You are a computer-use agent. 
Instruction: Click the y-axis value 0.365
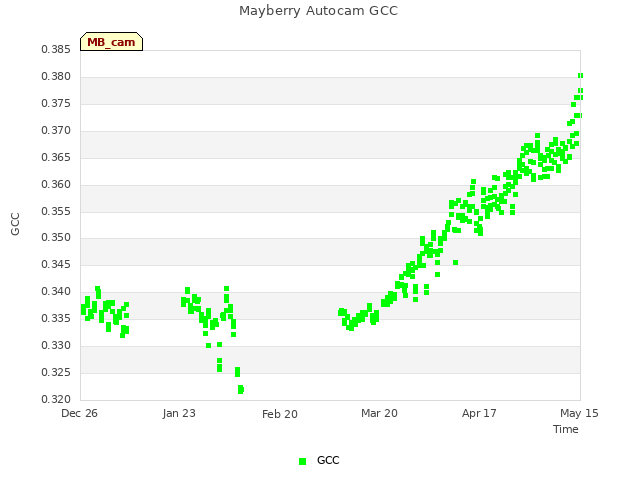pos(56,157)
